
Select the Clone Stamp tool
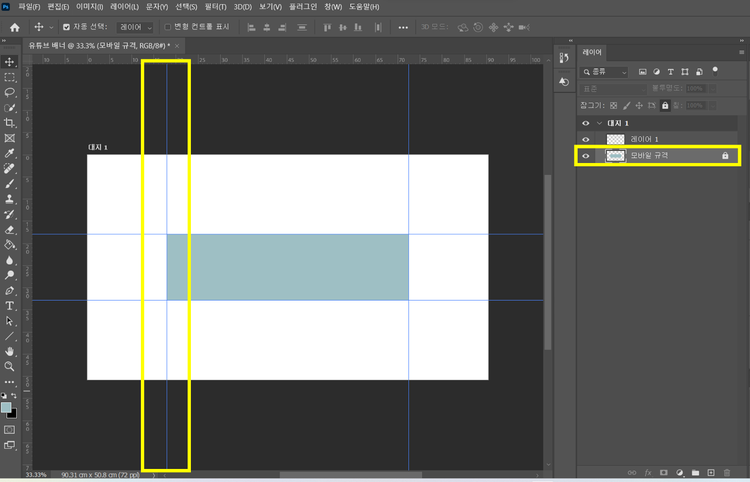click(x=10, y=199)
